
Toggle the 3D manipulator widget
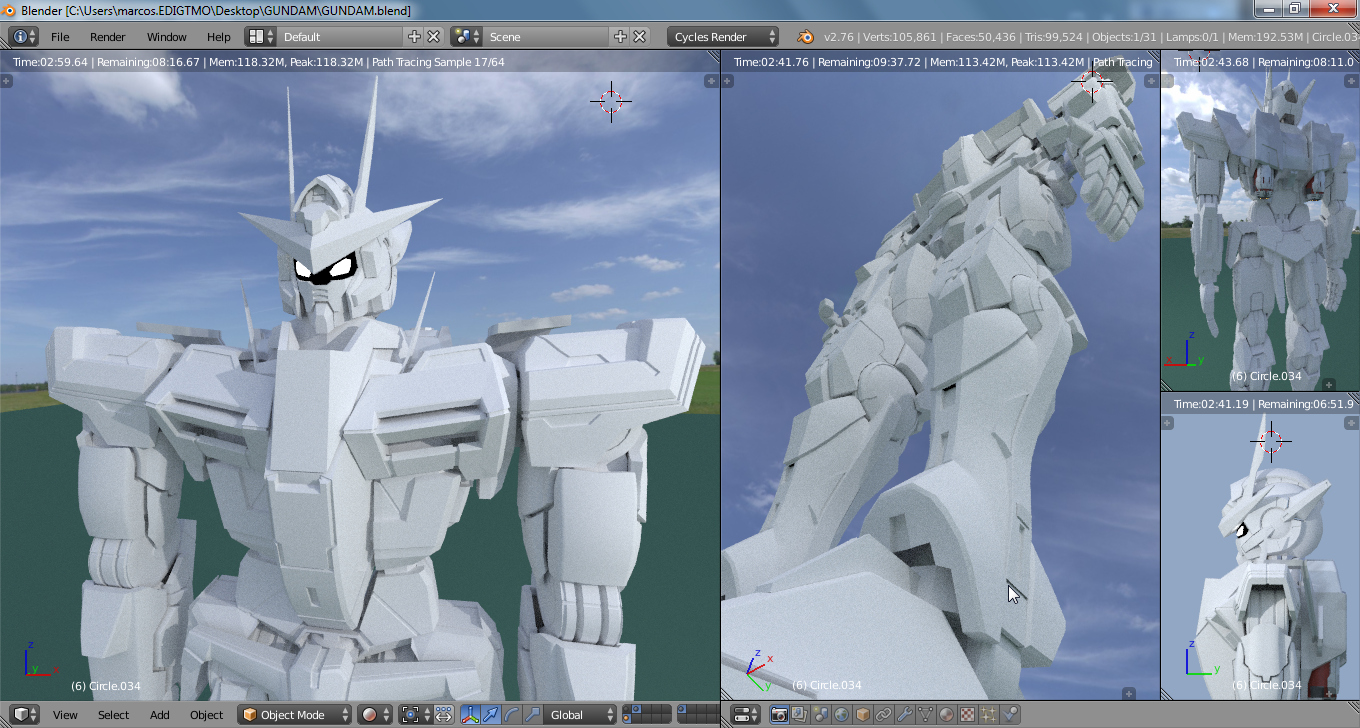tap(470, 715)
